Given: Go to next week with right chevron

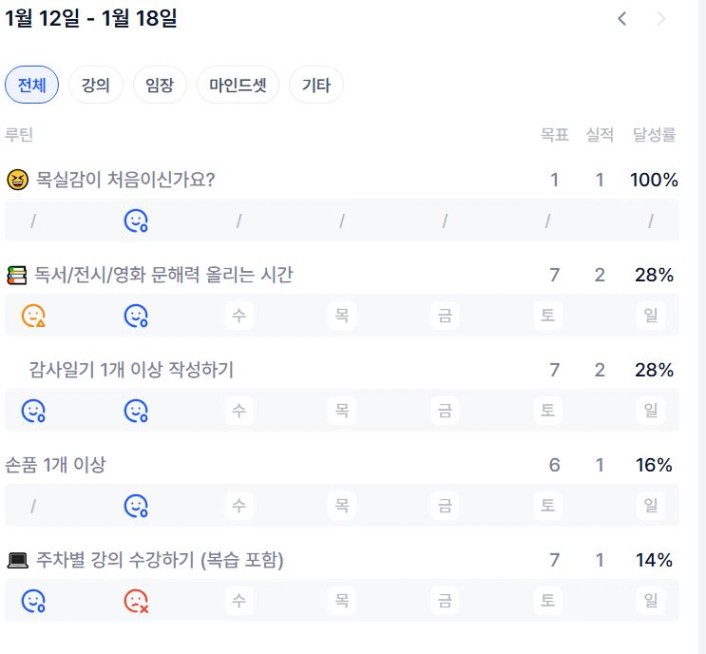Looking at the screenshot, I should pyautogui.click(x=661, y=19).
